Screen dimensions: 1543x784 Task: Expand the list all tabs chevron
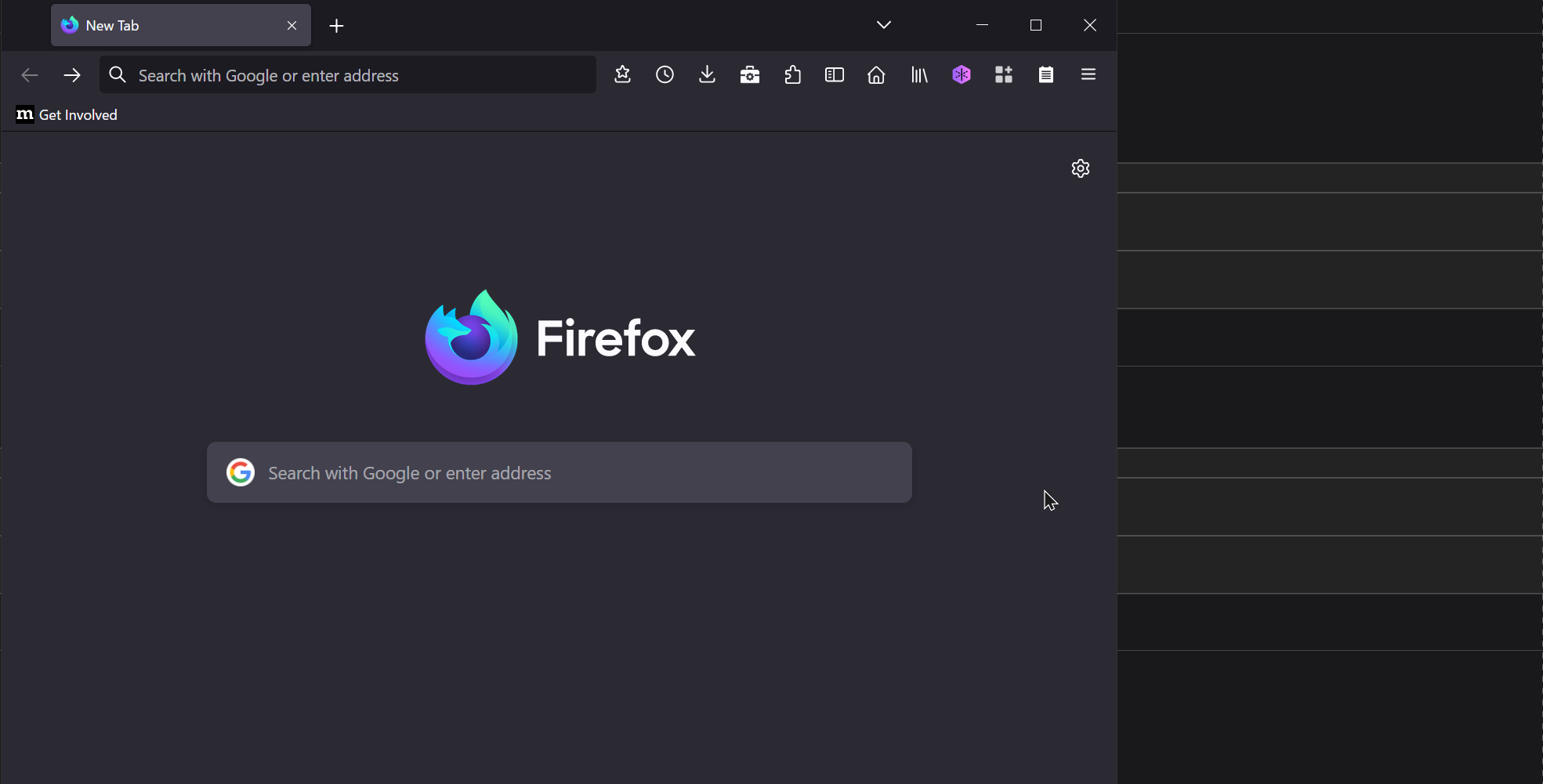point(884,25)
